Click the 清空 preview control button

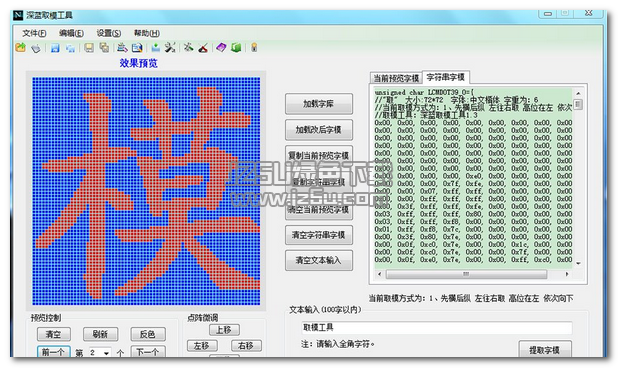coord(54,334)
